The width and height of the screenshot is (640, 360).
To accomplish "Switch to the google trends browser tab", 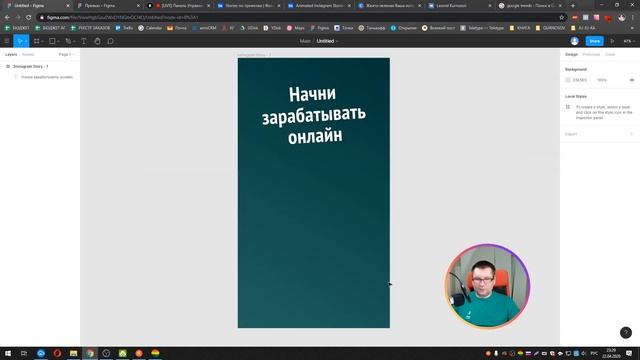I will 531,6.
